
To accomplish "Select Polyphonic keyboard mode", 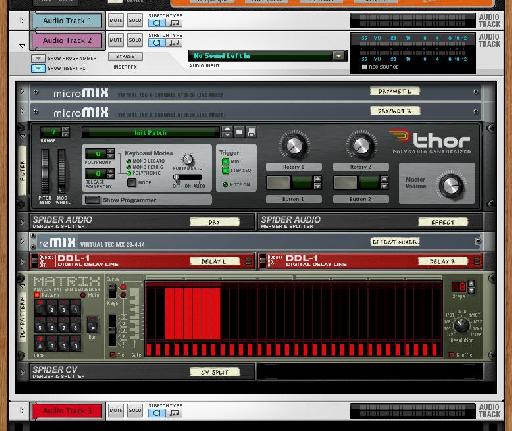I will tap(129, 173).
